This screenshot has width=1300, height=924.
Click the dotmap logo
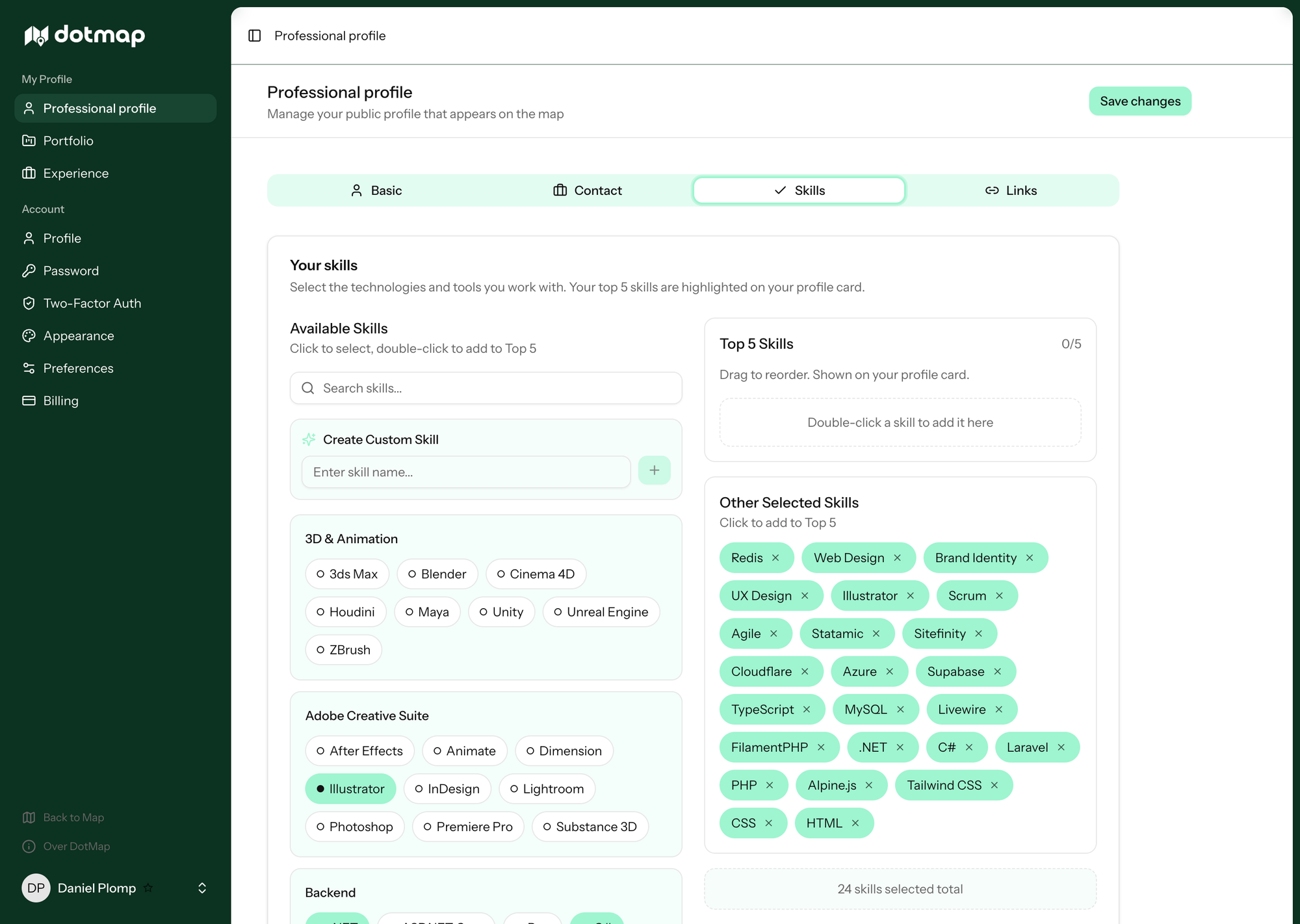click(x=84, y=35)
